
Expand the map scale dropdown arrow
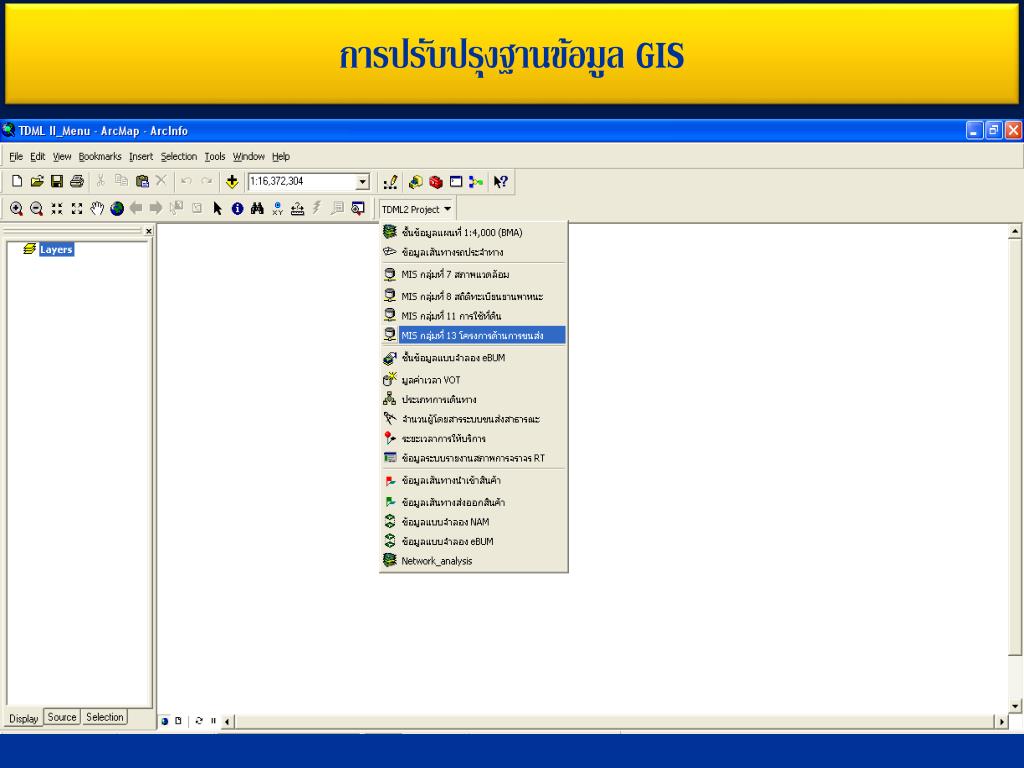coord(362,182)
